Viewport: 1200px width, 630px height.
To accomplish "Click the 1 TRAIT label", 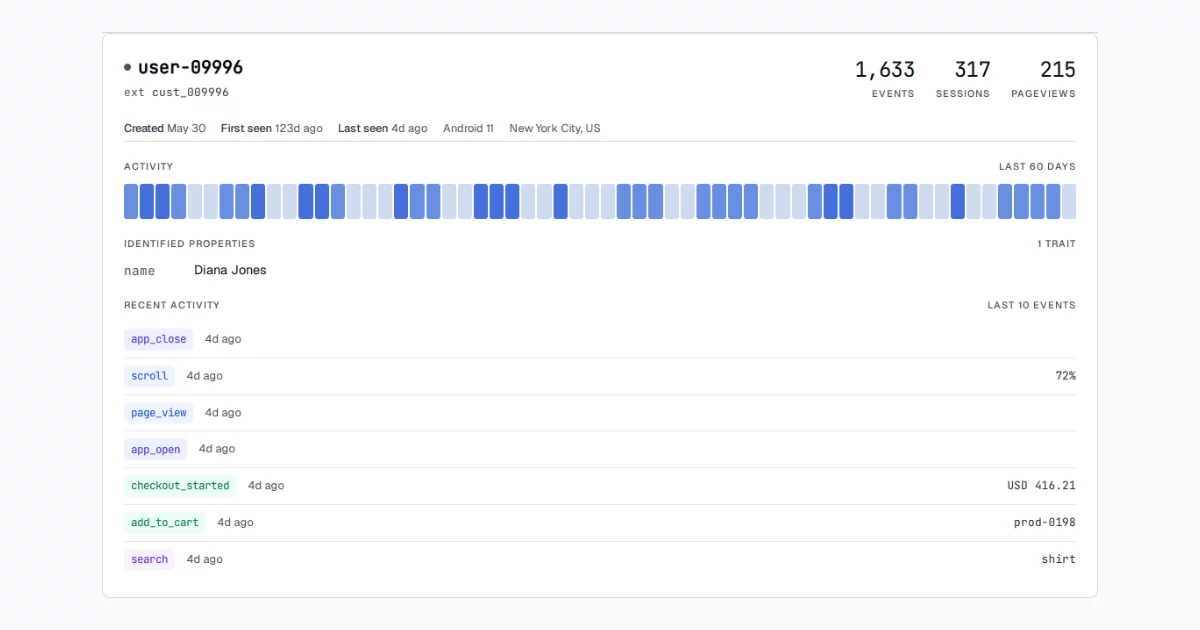I will 1056,244.
